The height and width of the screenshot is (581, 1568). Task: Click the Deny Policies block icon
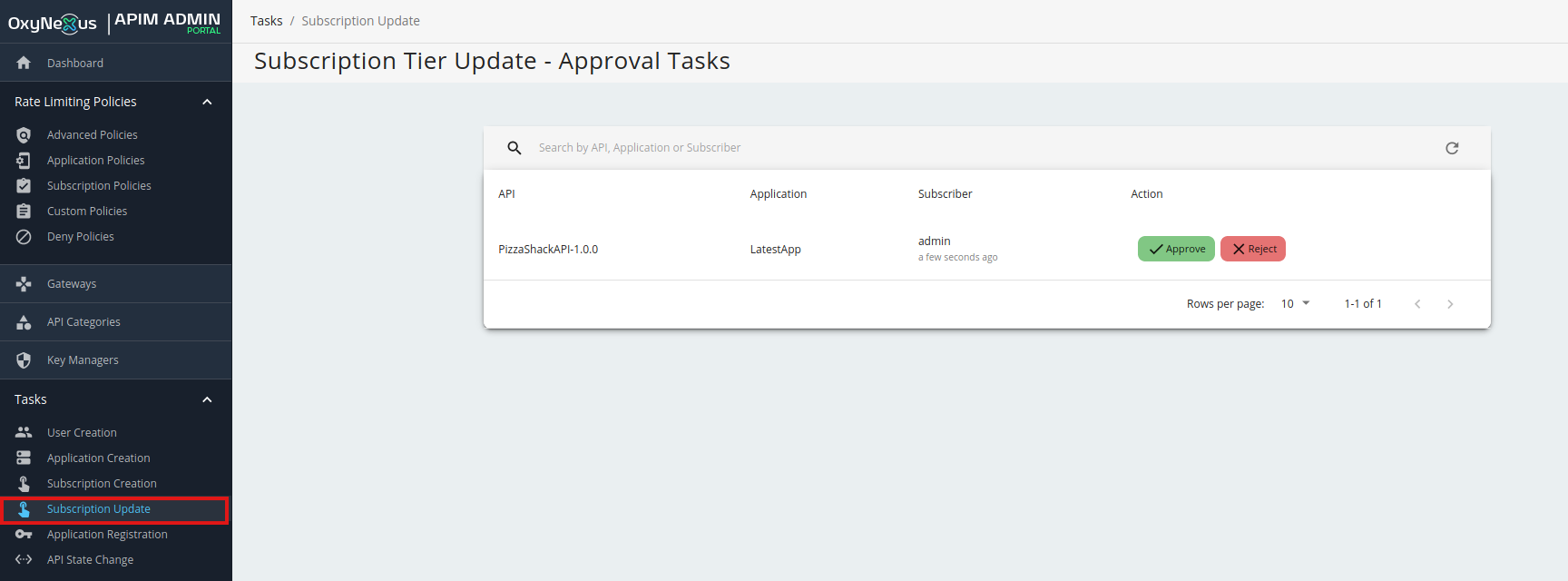tap(24, 236)
